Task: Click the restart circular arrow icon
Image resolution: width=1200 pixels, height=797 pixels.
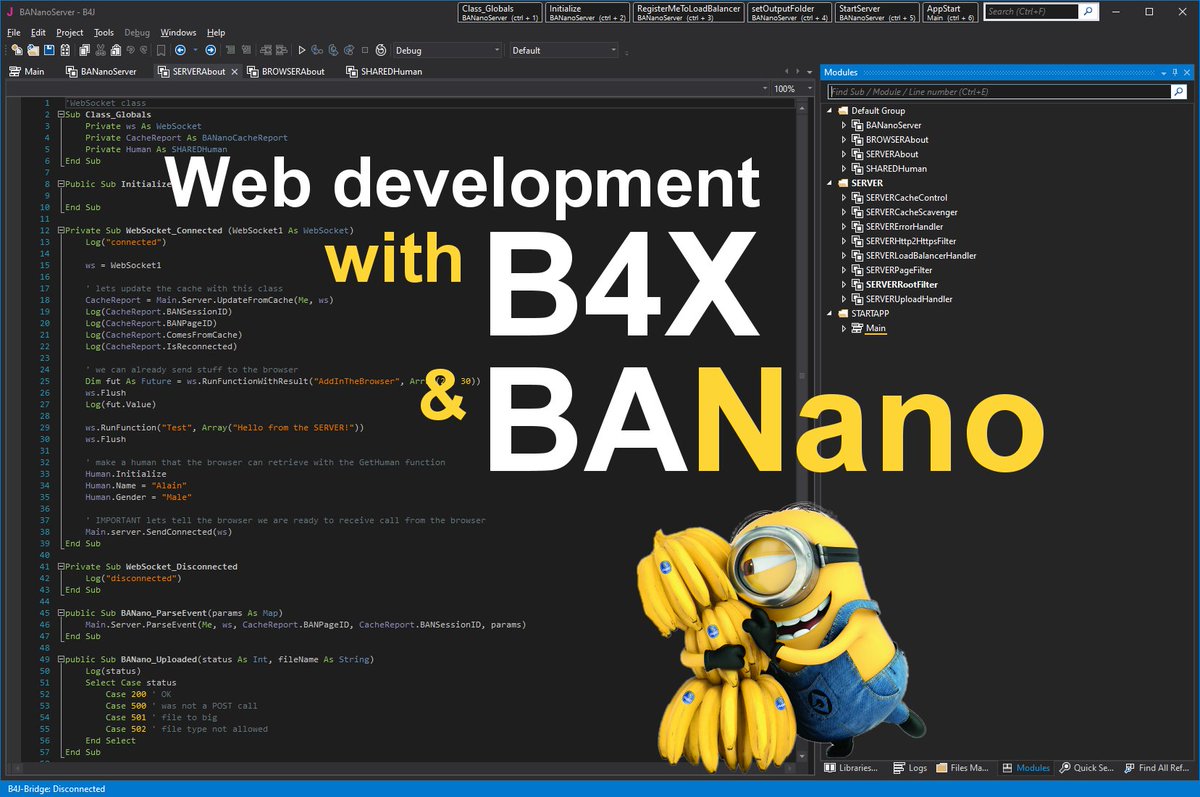Action: 381,50
